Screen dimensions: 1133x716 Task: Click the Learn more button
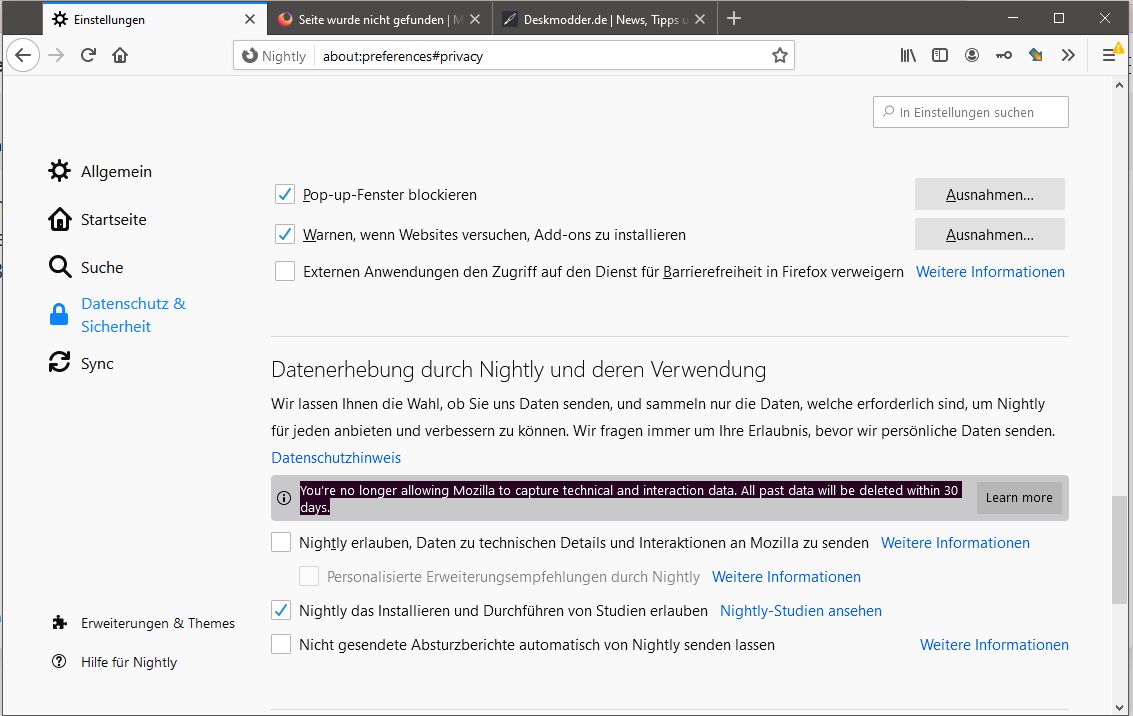[x=1019, y=498]
